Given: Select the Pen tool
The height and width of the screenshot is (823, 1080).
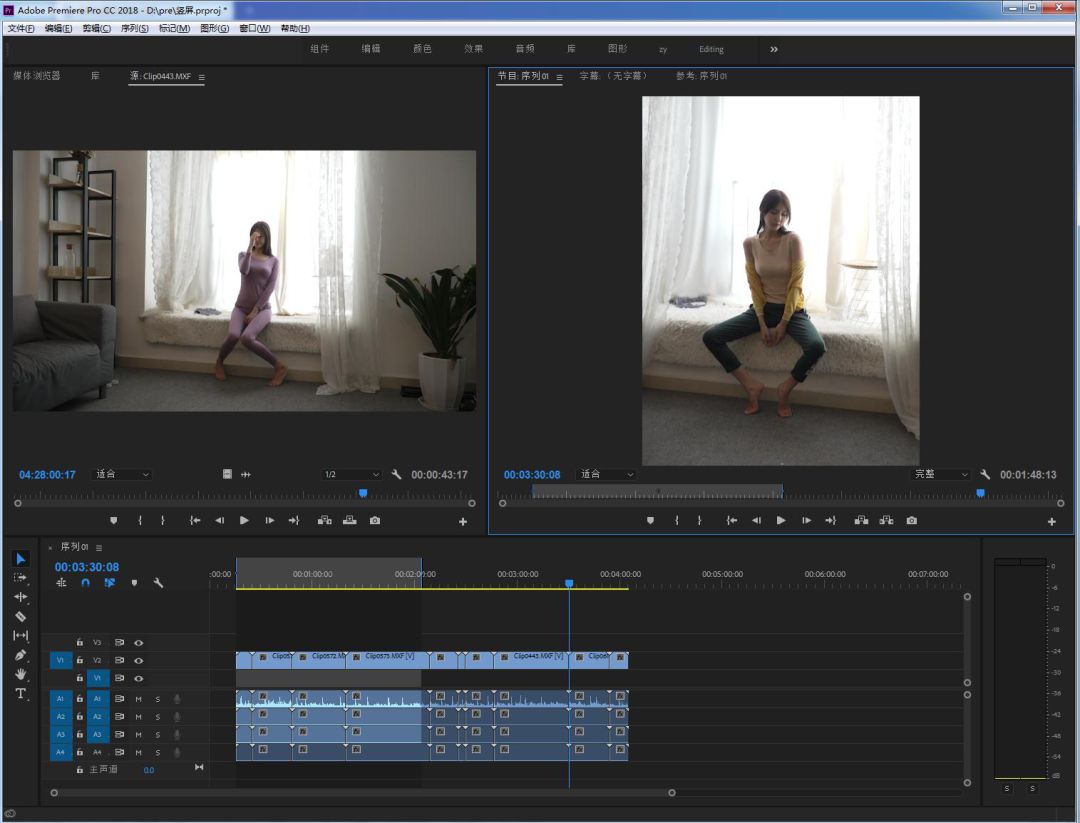Looking at the screenshot, I should point(21,655).
